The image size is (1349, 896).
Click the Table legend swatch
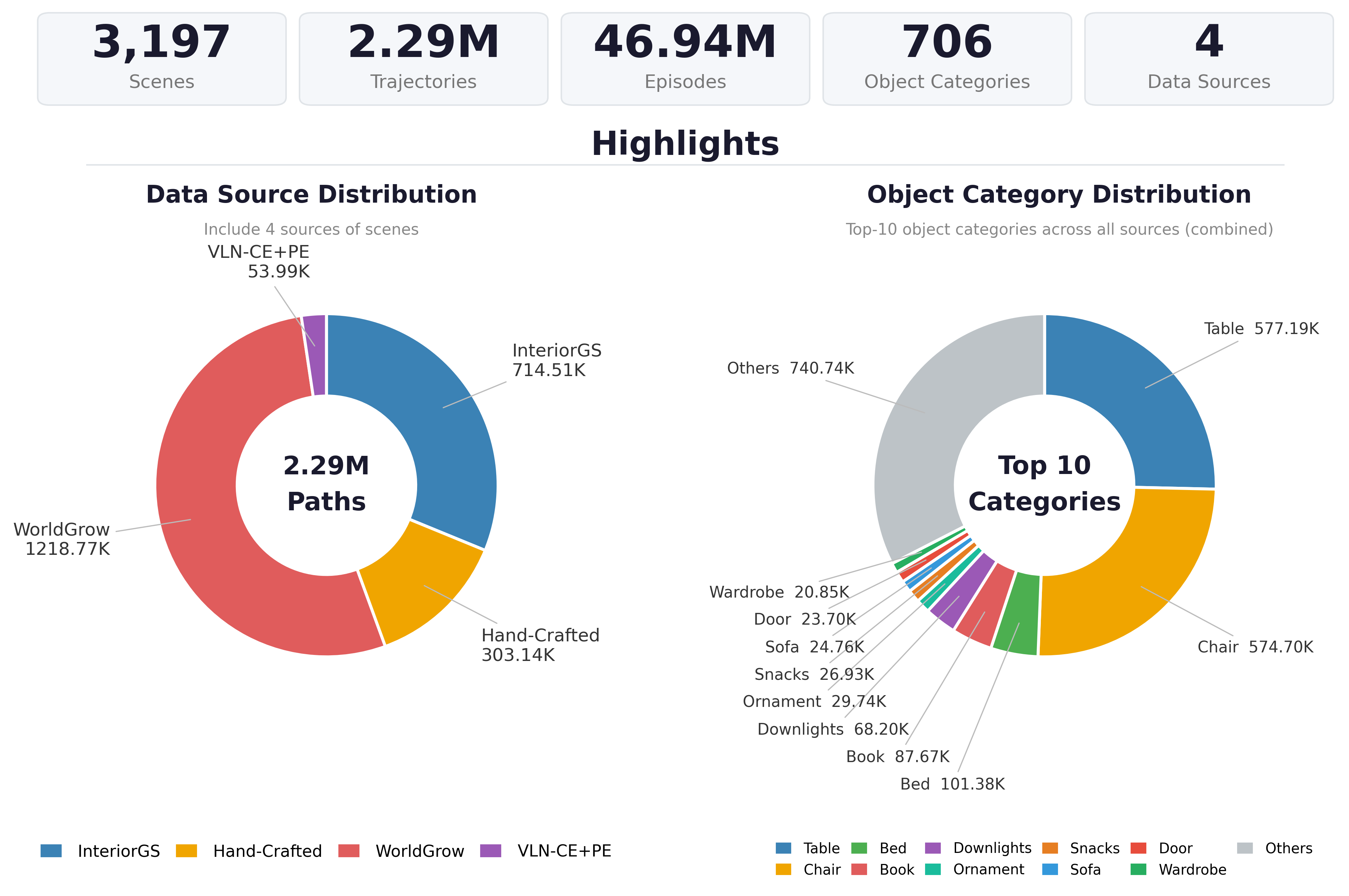pos(784,848)
